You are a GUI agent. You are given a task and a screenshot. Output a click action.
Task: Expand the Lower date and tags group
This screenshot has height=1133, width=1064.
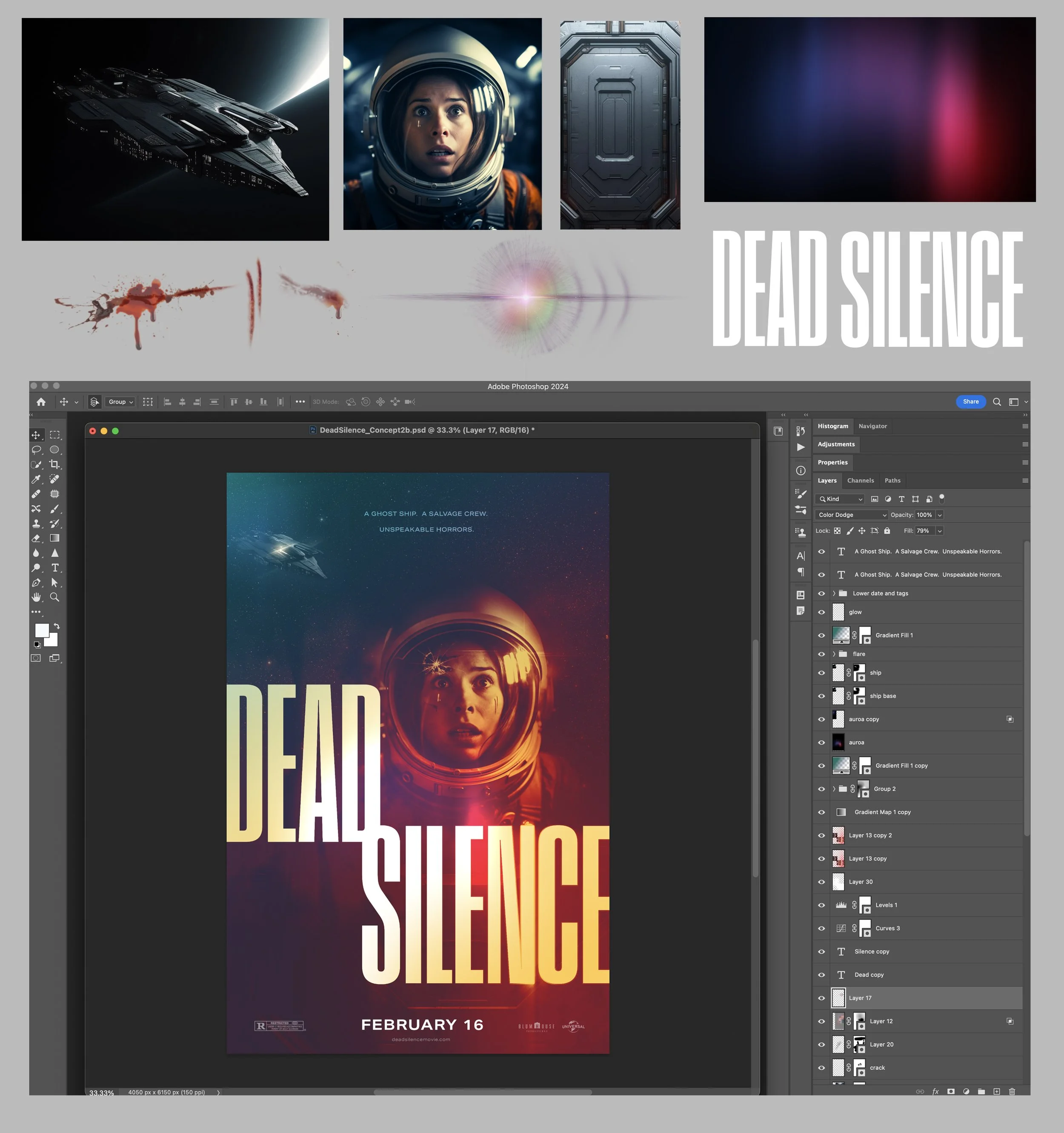(834, 593)
